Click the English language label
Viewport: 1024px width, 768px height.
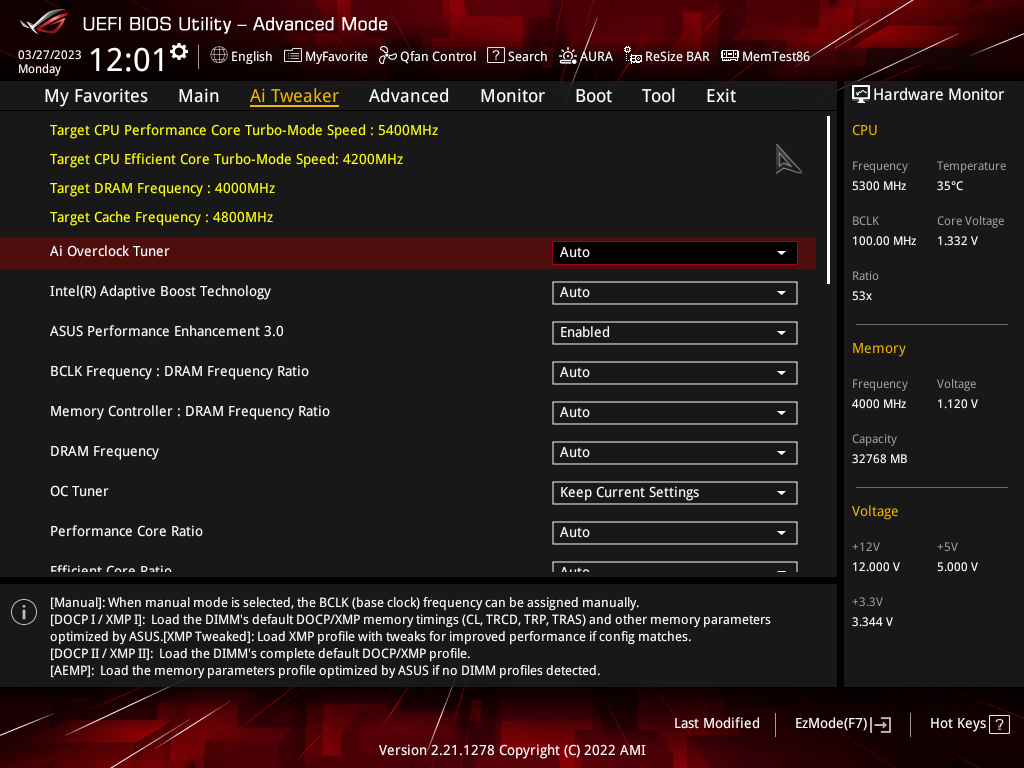pyautogui.click(x=251, y=56)
